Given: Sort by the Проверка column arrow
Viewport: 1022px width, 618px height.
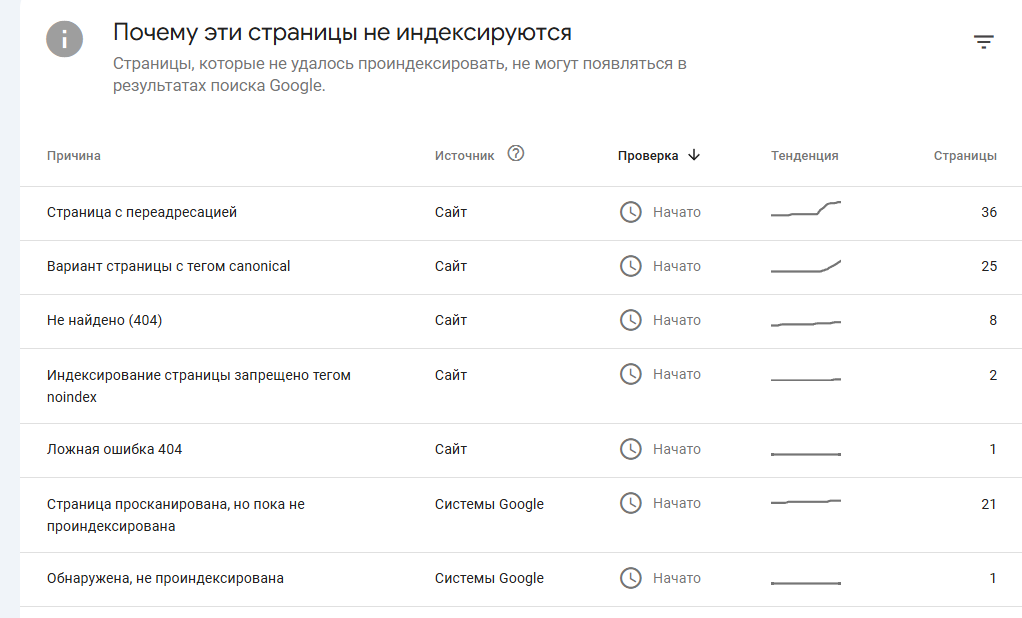Looking at the screenshot, I should (x=694, y=155).
